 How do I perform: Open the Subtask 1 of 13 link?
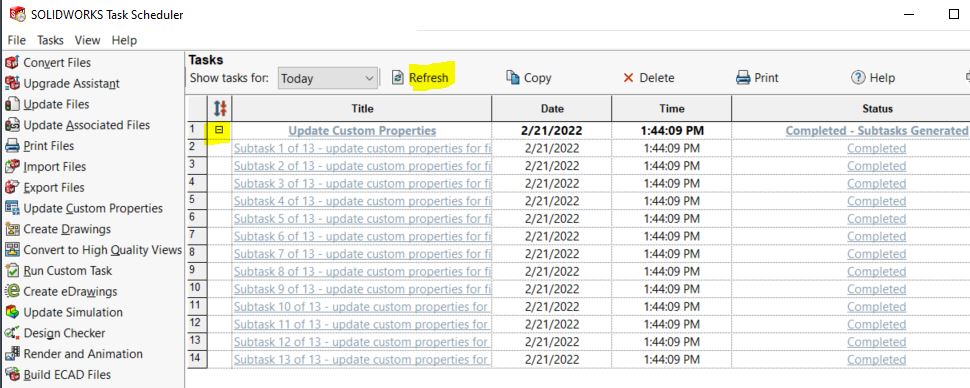point(363,149)
